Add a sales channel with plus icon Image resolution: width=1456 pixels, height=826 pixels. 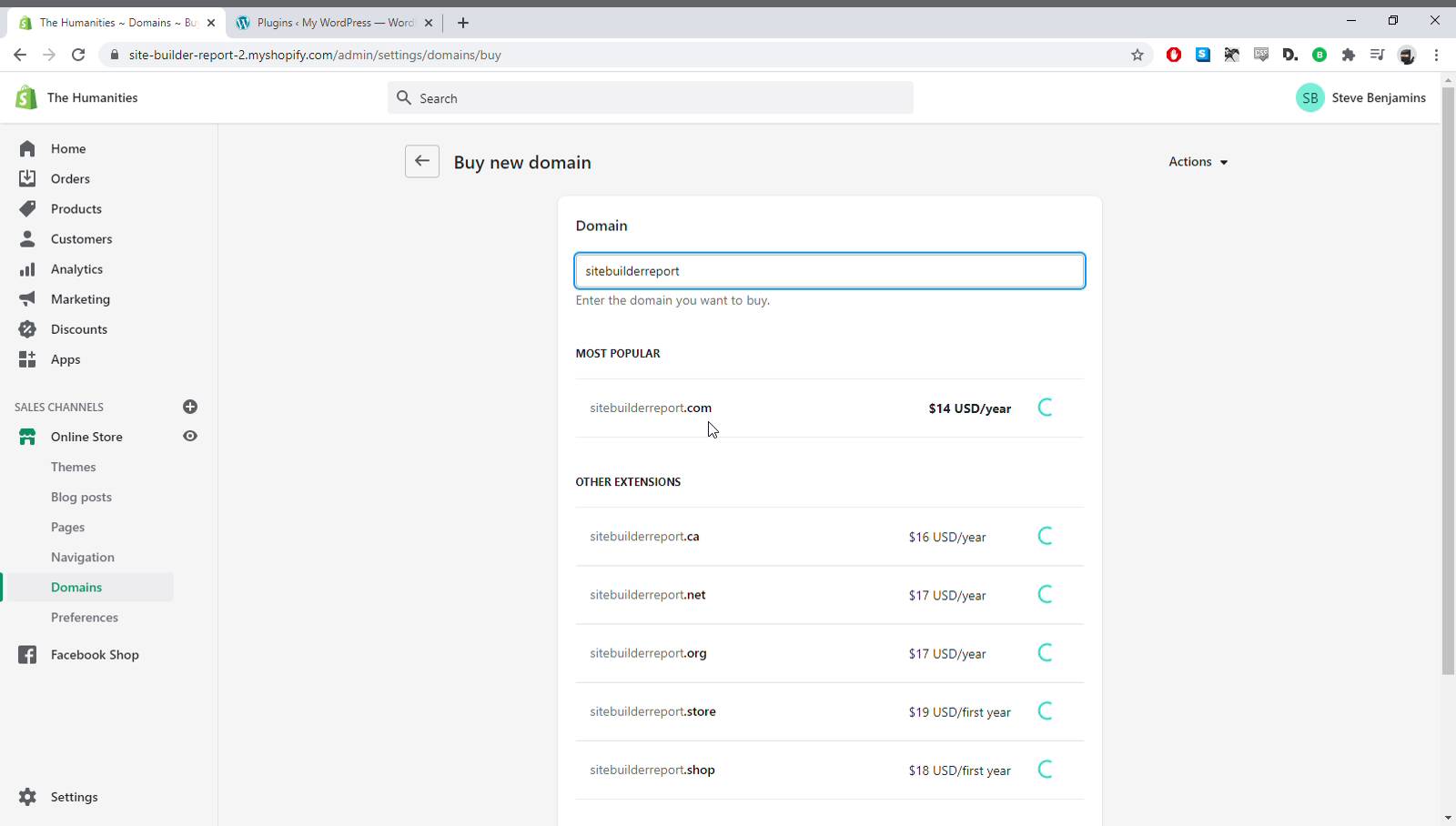pyautogui.click(x=190, y=407)
